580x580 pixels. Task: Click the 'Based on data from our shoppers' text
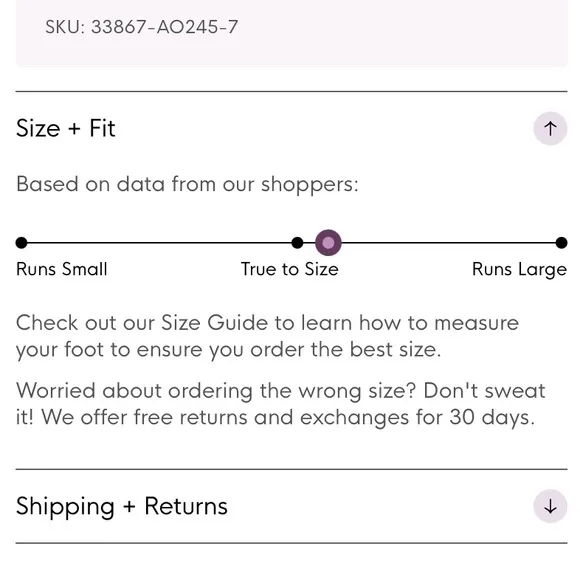click(187, 184)
